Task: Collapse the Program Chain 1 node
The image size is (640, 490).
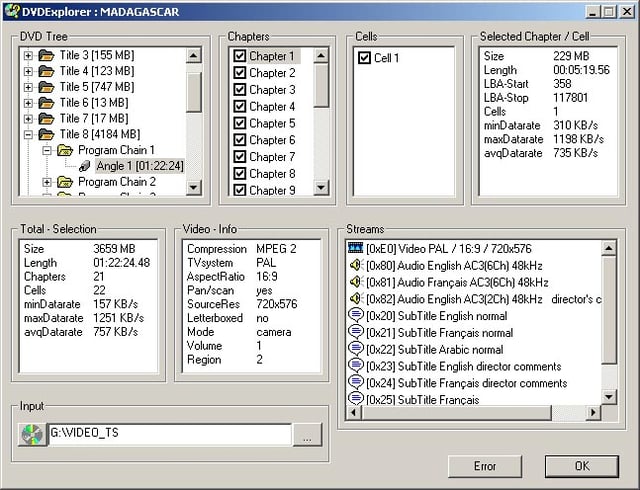Action: [47, 150]
